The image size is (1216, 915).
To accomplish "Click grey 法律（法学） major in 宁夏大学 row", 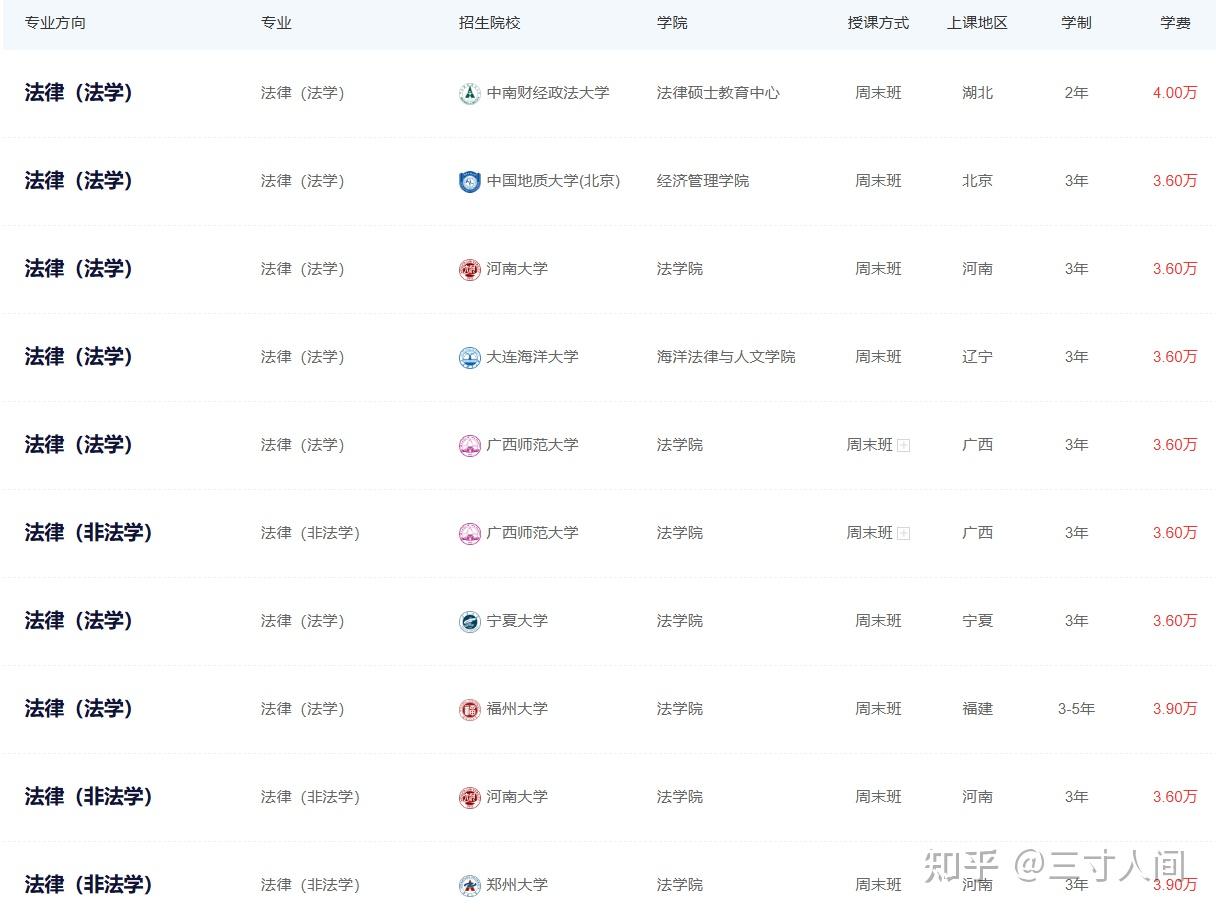I will pyautogui.click(x=302, y=621).
